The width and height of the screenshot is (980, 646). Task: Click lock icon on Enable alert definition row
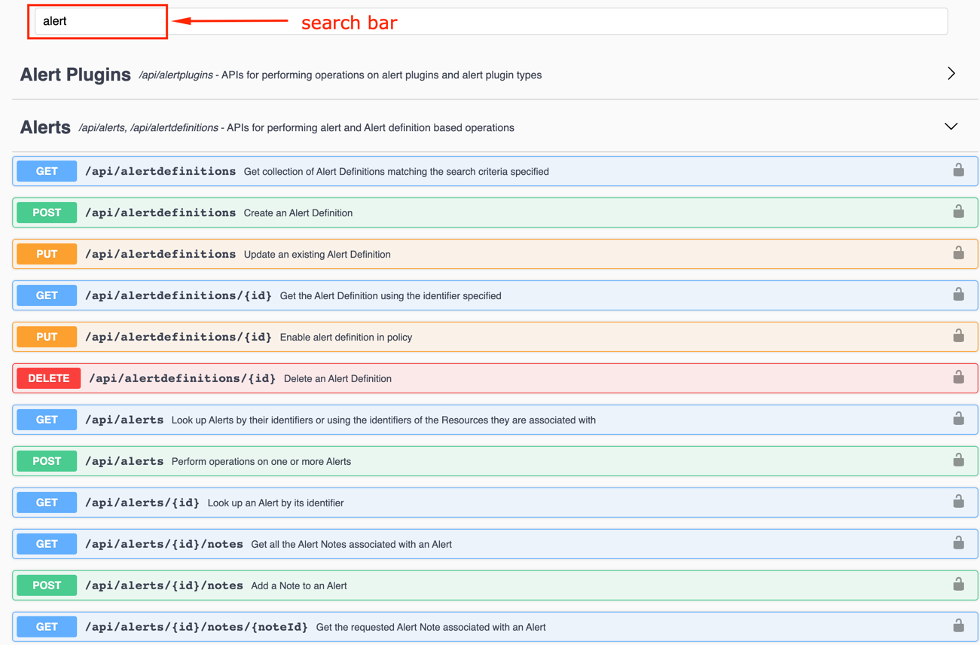coord(958,335)
